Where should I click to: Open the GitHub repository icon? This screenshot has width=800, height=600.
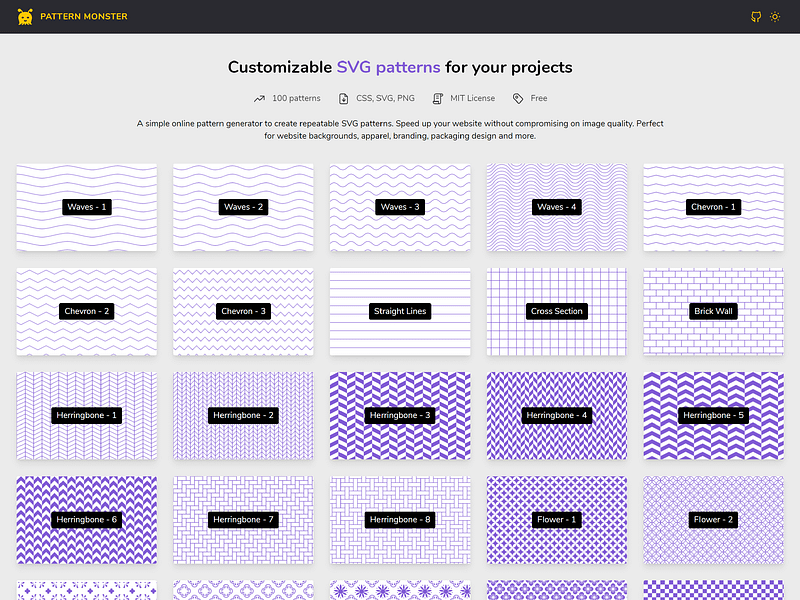[756, 17]
